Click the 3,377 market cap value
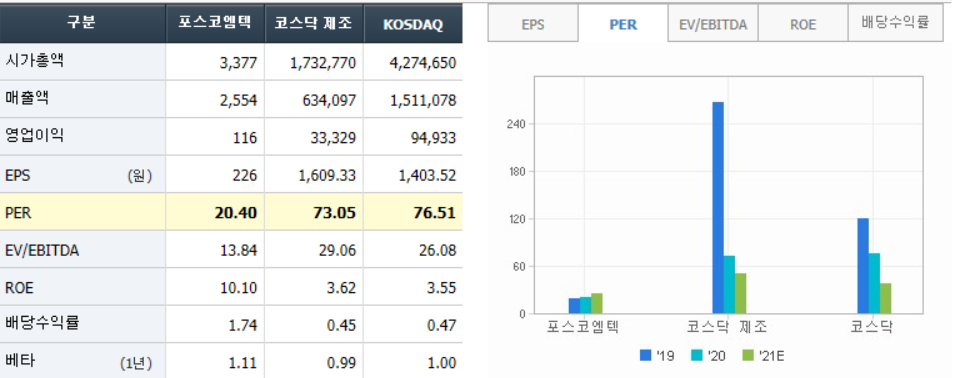This screenshot has width=953, height=378. (x=238, y=62)
